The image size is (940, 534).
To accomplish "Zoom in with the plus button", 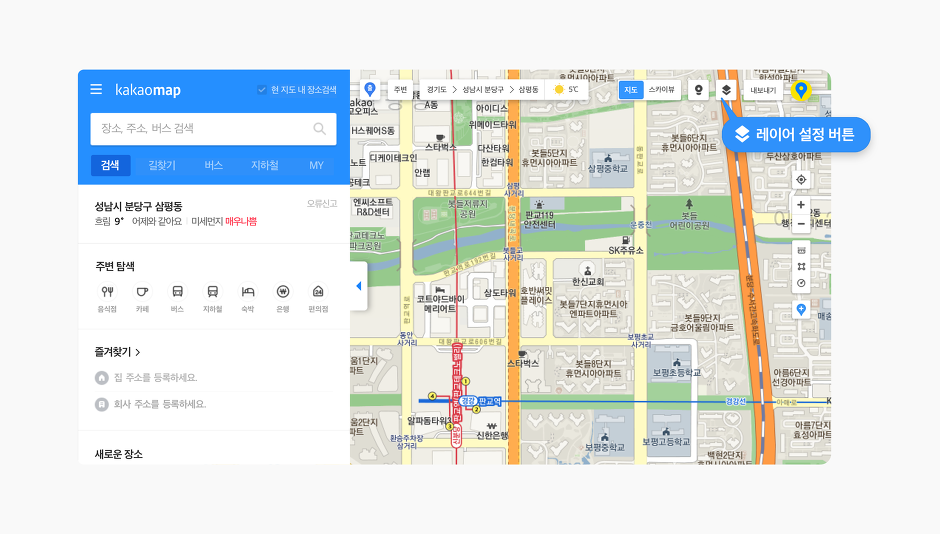I will 801,205.
